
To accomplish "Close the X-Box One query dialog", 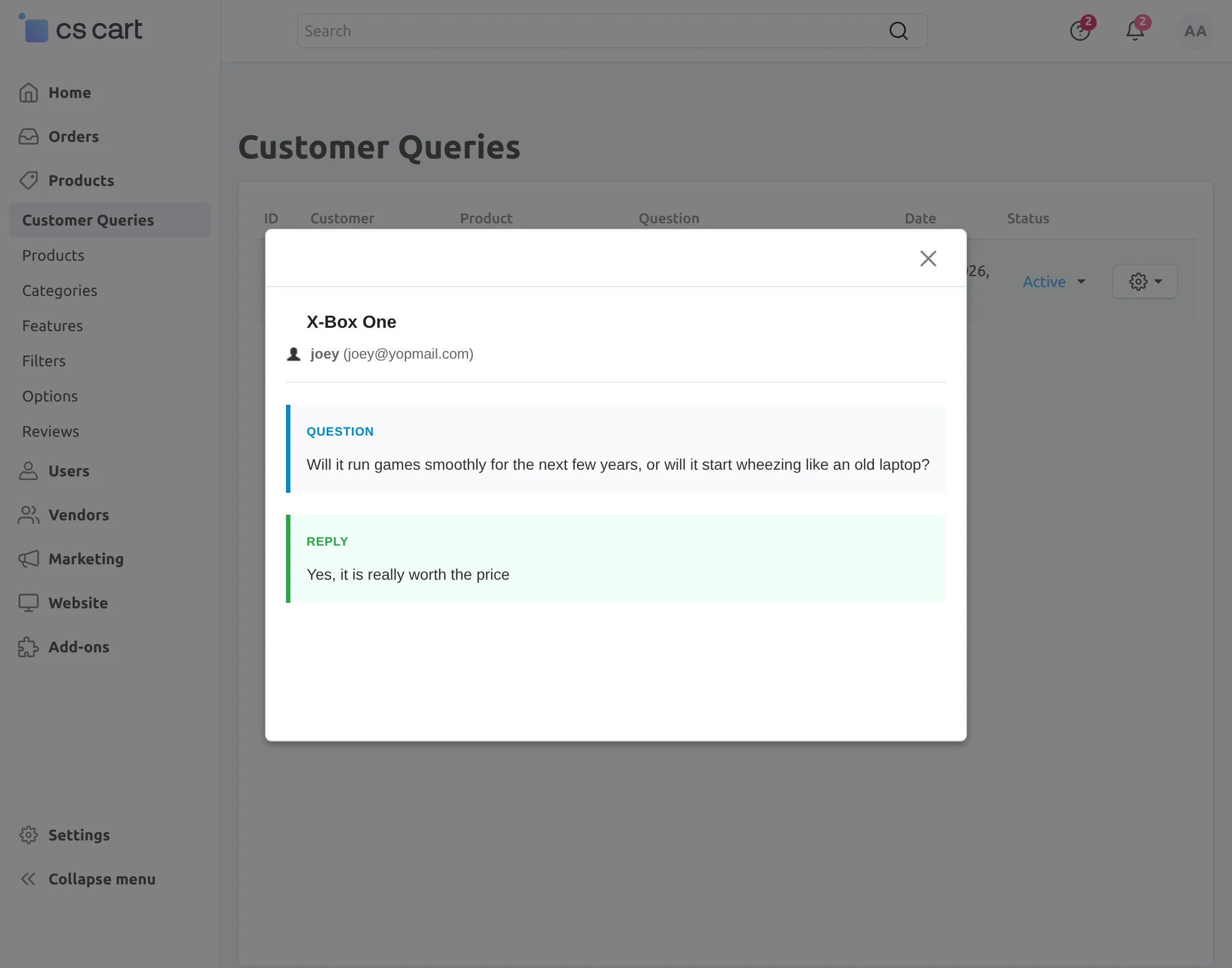I will pos(928,258).
